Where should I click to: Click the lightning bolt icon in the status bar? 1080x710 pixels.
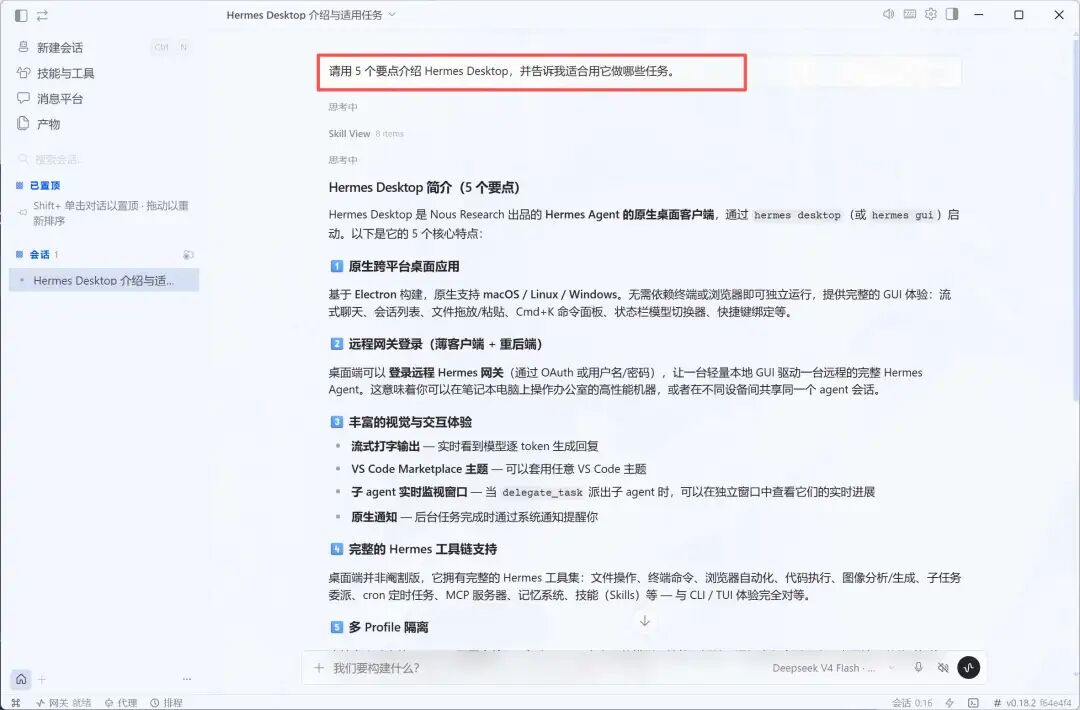tap(950, 702)
